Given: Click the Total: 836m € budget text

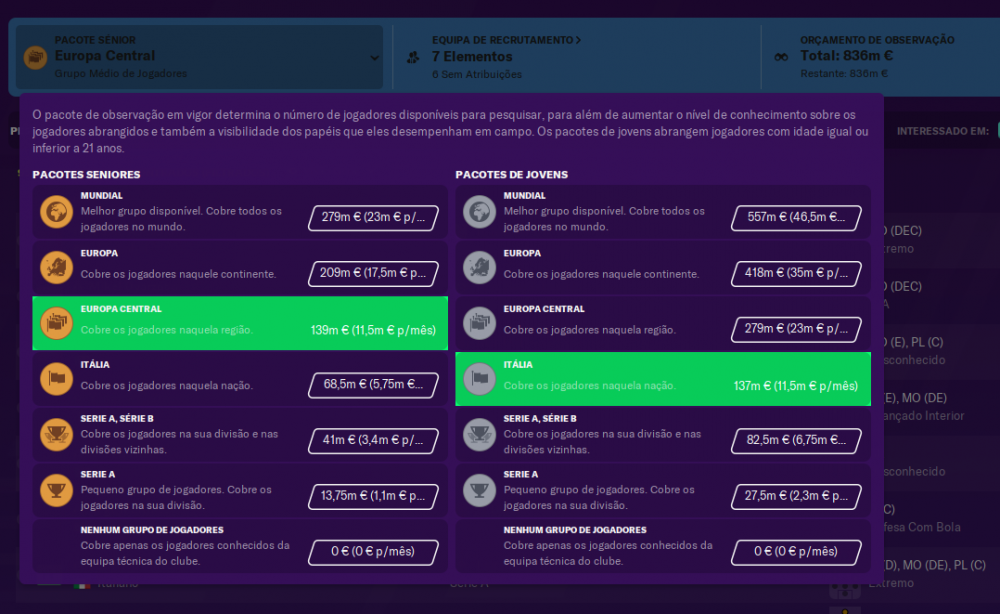Looking at the screenshot, I should point(846,56).
